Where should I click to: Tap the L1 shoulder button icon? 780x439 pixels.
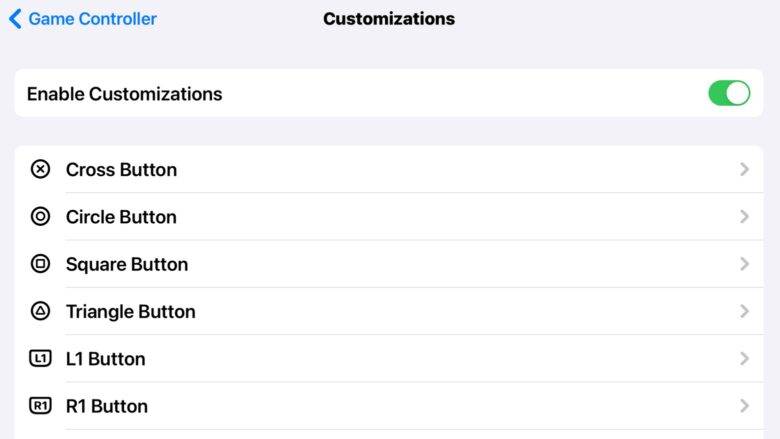click(40, 358)
